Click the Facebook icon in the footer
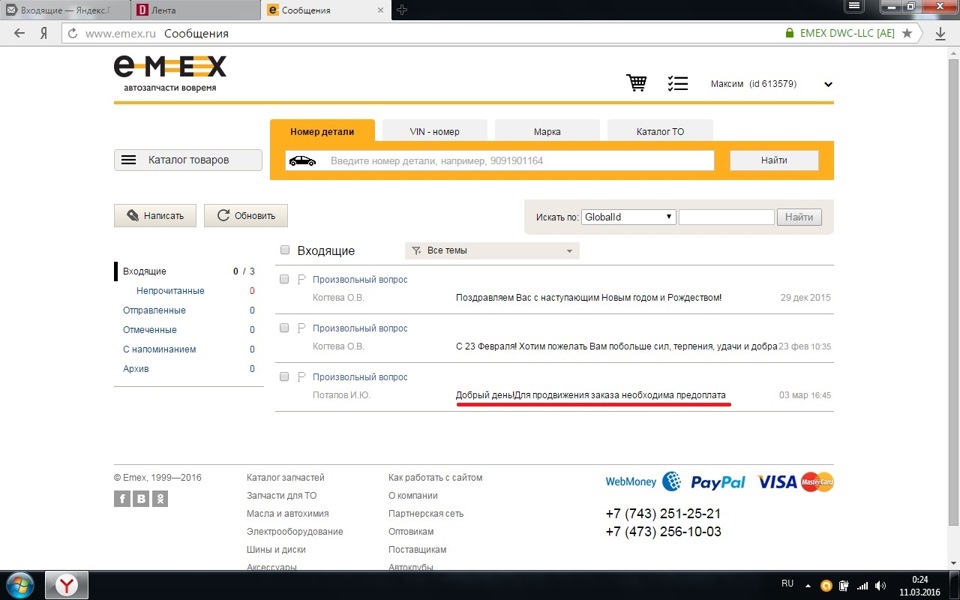 click(x=121, y=498)
